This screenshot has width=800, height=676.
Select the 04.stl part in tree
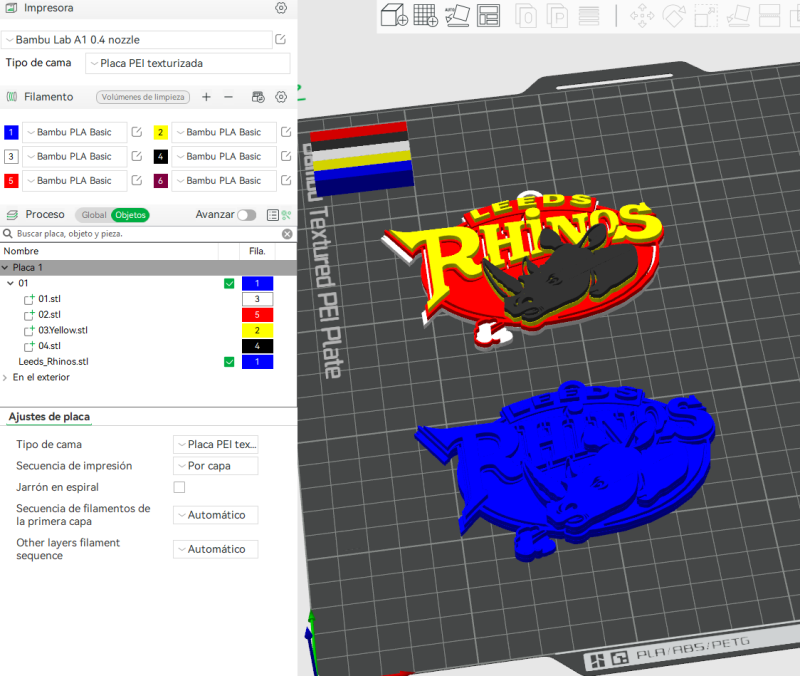(49, 346)
